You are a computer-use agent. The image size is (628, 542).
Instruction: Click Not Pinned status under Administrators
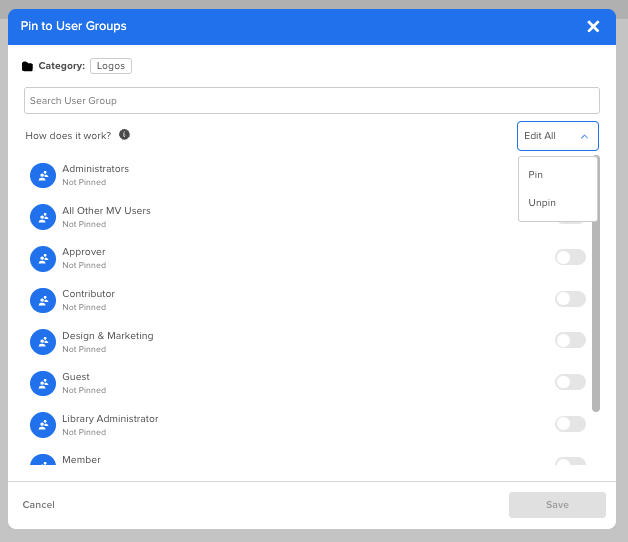coord(84,182)
